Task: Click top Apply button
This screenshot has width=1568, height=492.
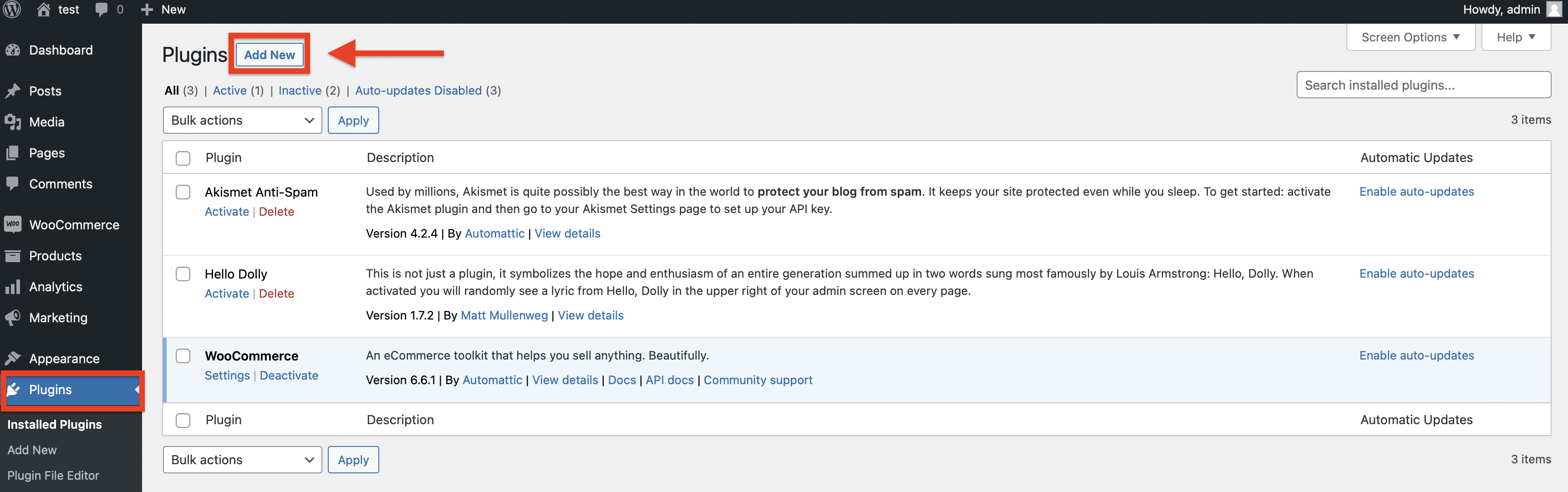Action: click(x=353, y=121)
